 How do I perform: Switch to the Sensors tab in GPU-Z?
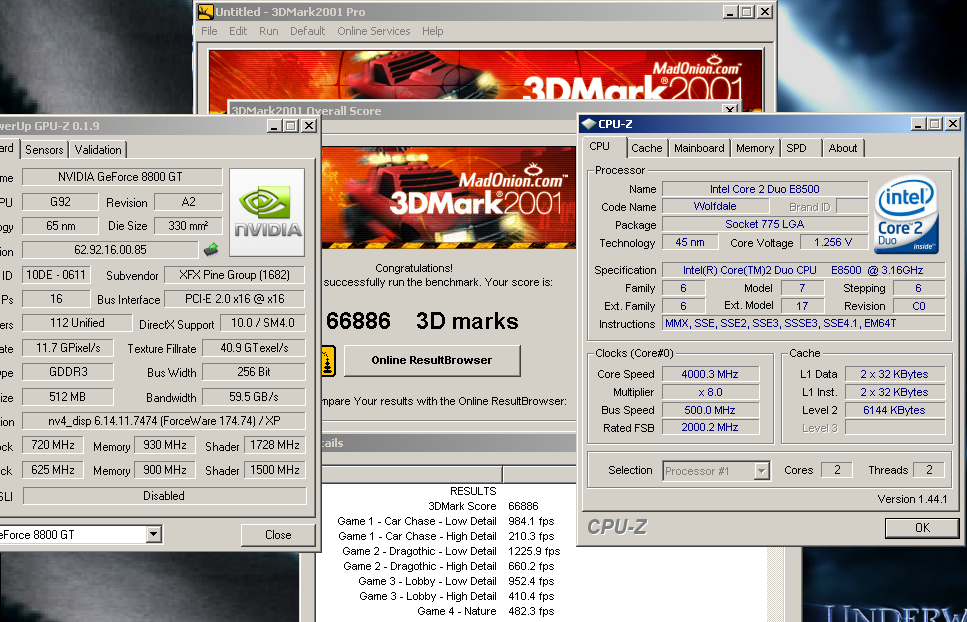point(44,150)
